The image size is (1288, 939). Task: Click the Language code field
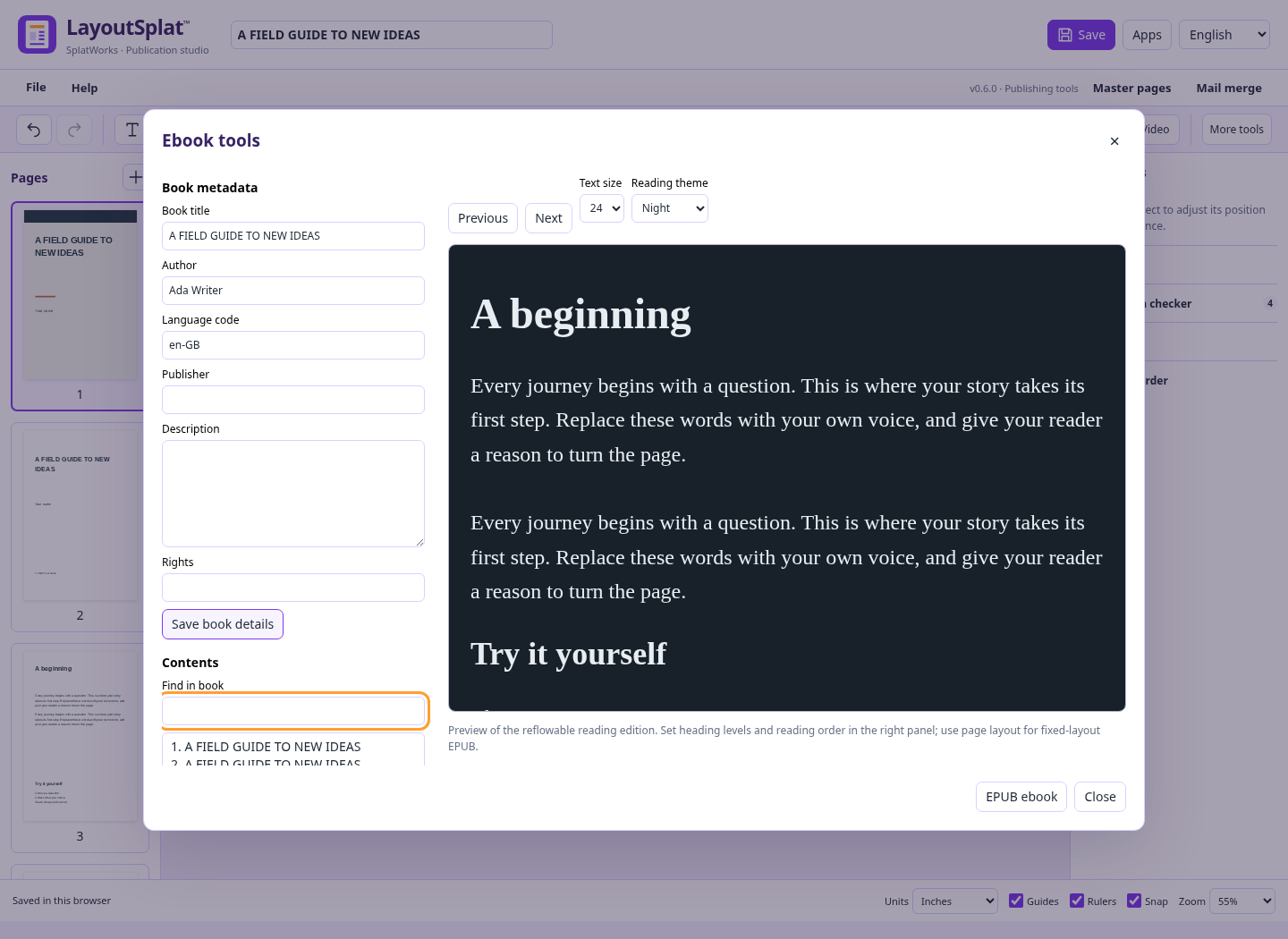point(293,345)
